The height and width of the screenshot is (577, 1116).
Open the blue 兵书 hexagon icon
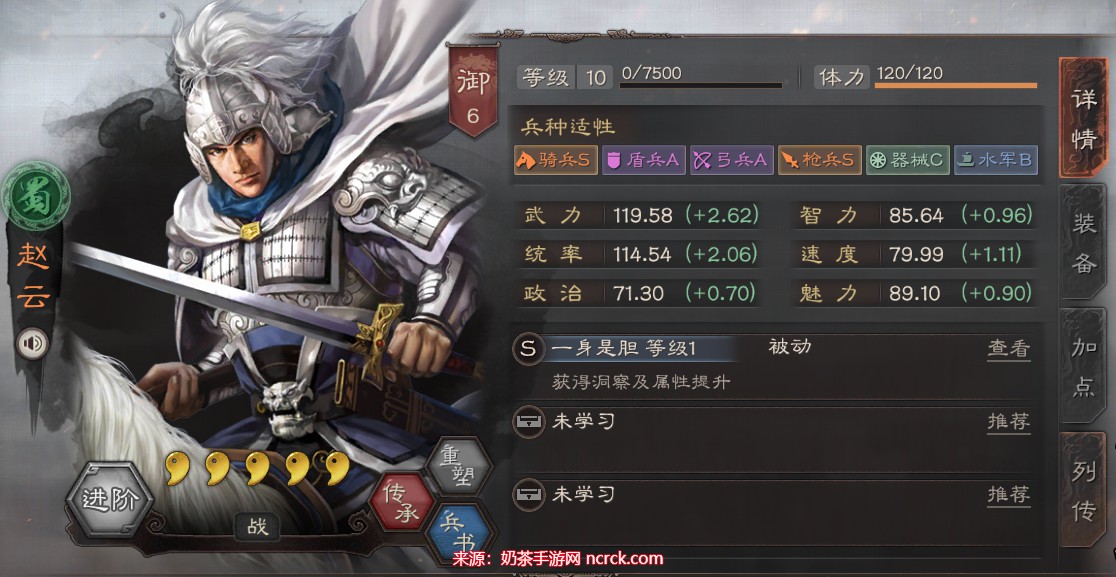(459, 534)
